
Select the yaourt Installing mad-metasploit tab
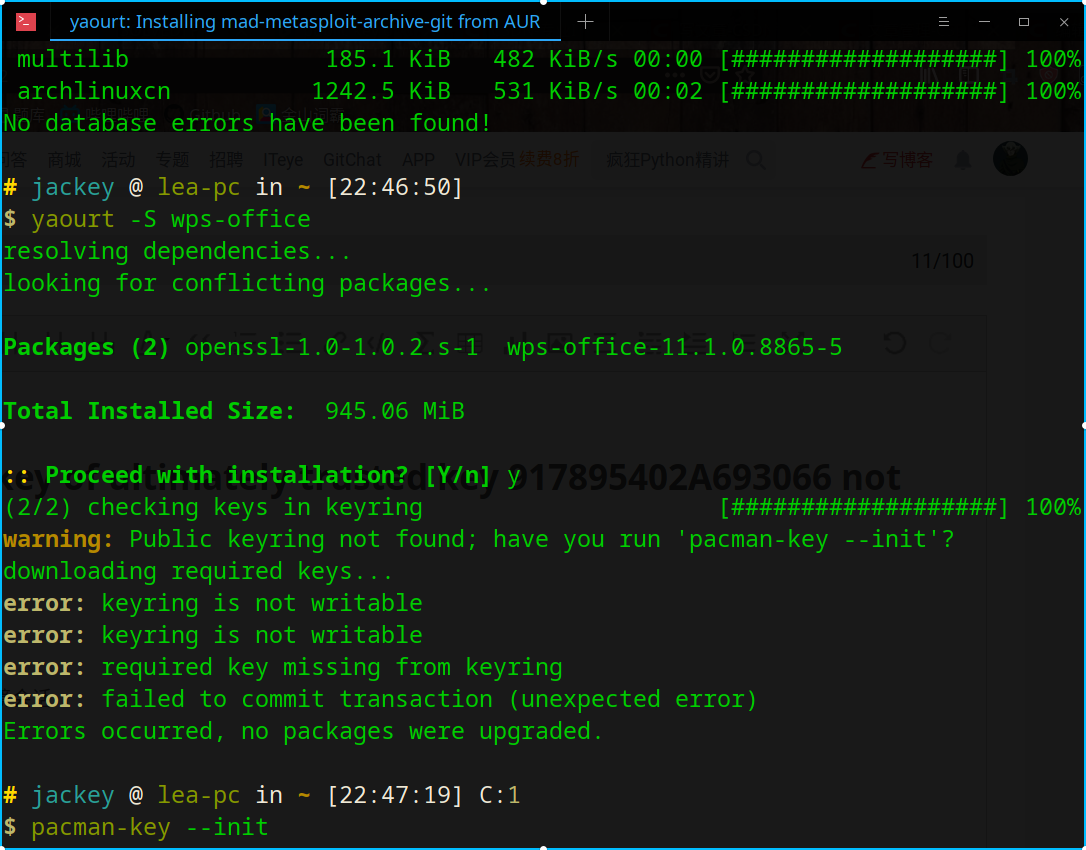pos(305,22)
